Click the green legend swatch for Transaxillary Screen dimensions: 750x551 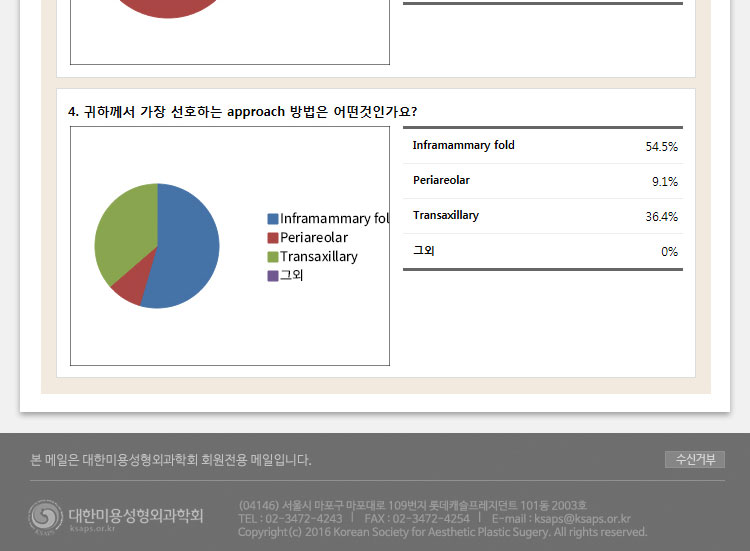click(x=272, y=257)
